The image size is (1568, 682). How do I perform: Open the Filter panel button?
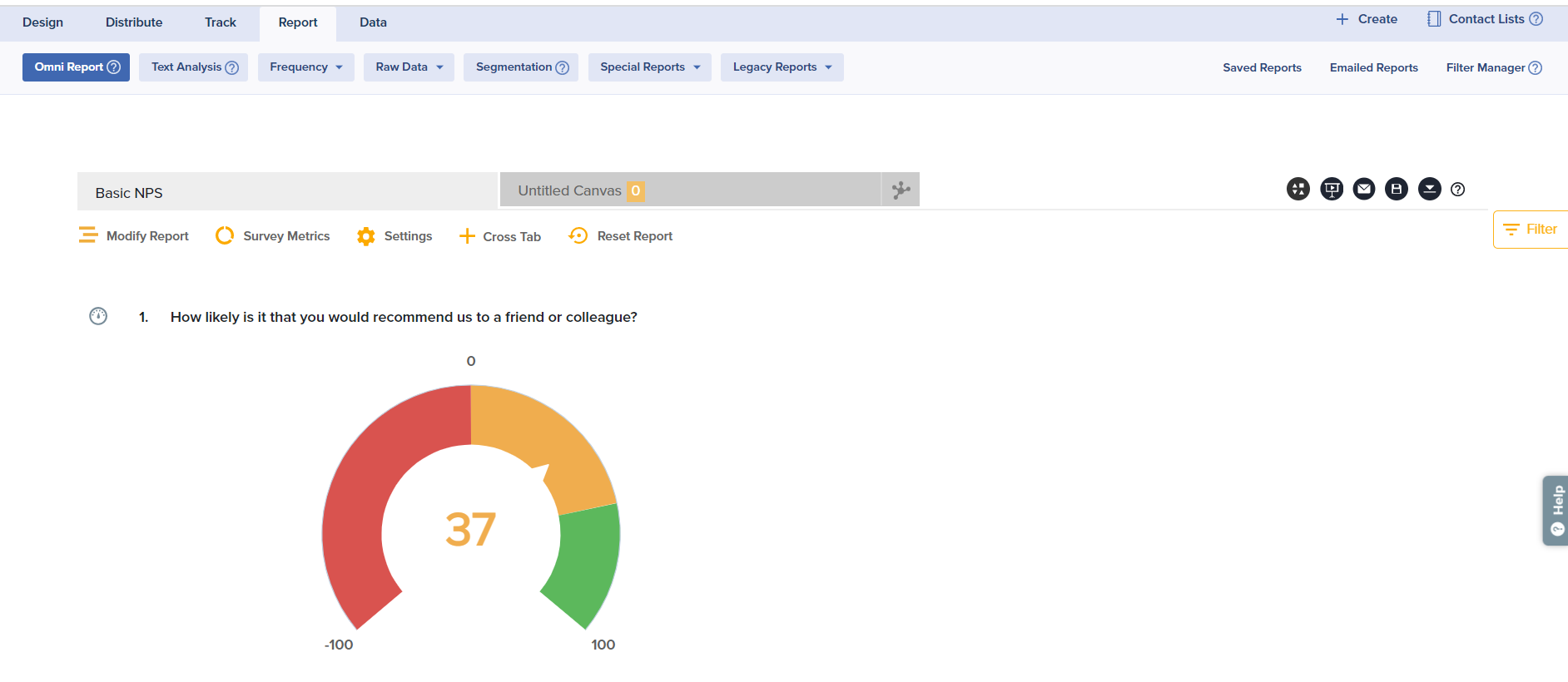point(1531,230)
